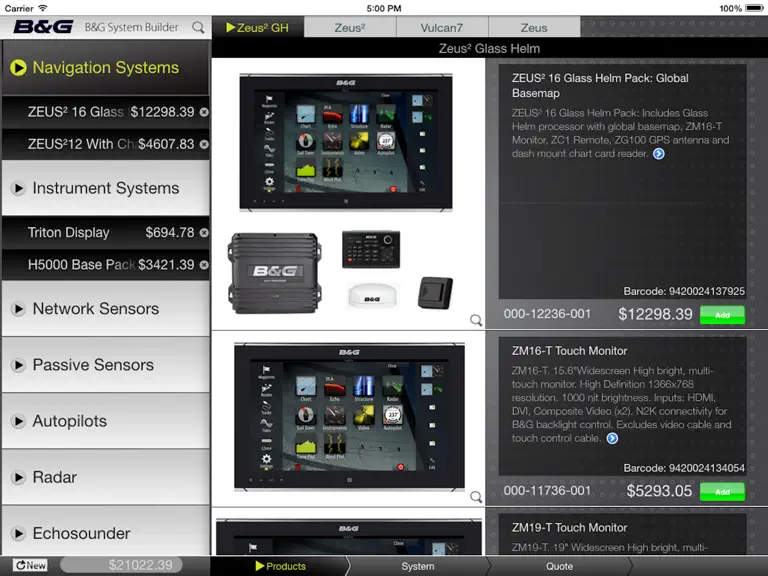Screen dimensions: 768x576
Task: Remove ZEUS² 16 Glass item from list
Action: (x=204, y=112)
